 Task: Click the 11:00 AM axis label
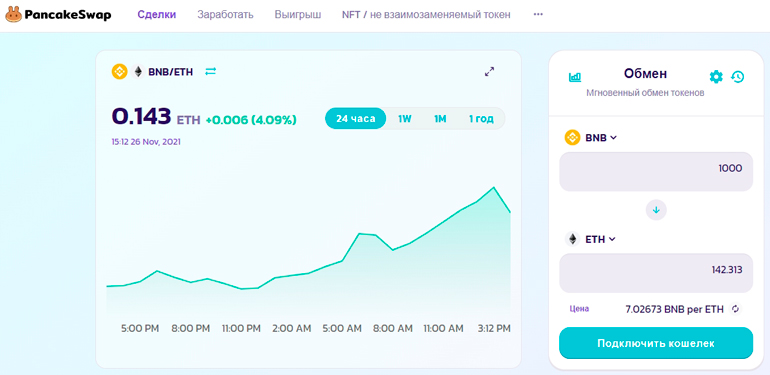tap(443, 328)
